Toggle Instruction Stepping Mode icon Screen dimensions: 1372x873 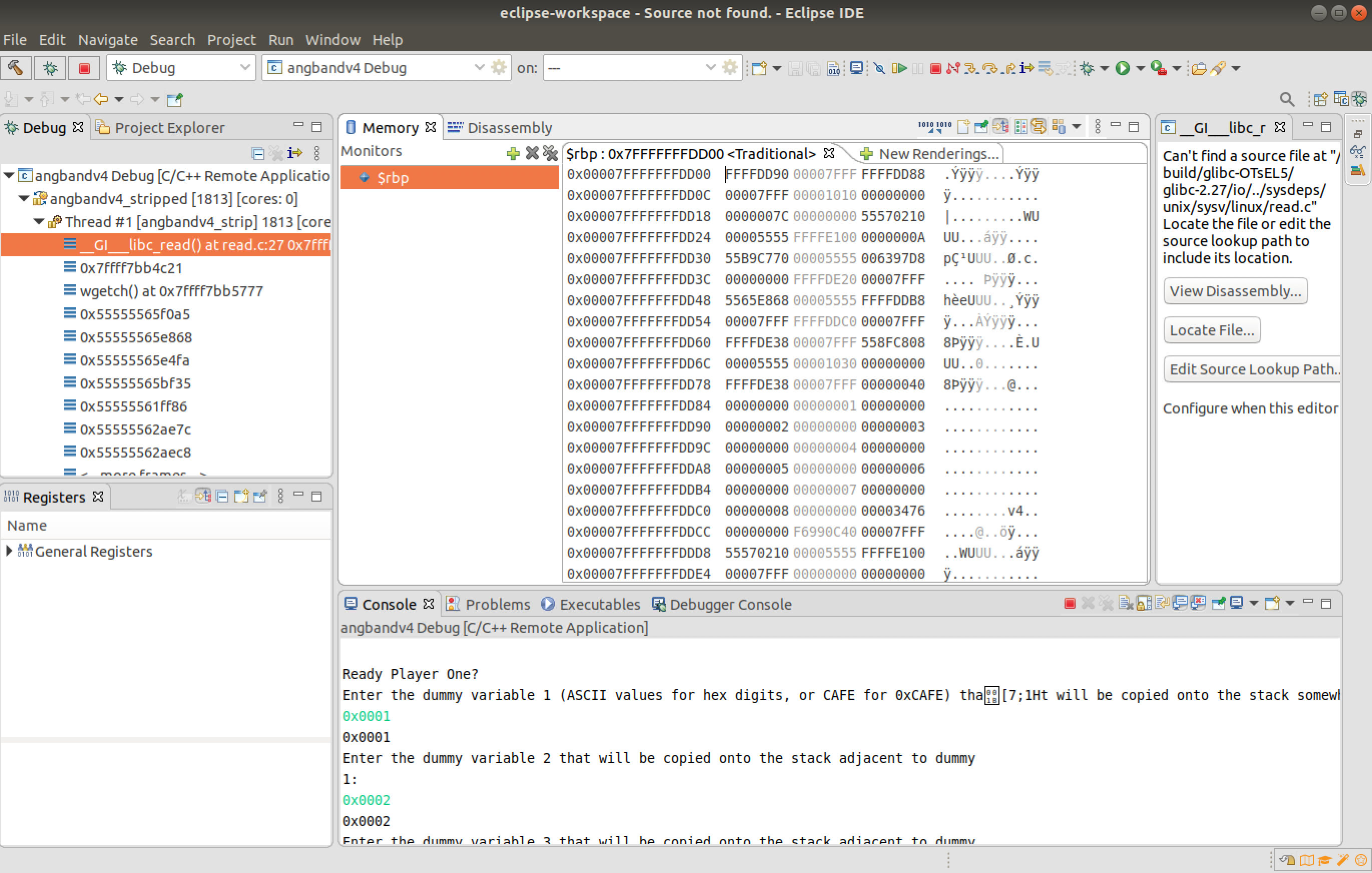click(x=1026, y=69)
